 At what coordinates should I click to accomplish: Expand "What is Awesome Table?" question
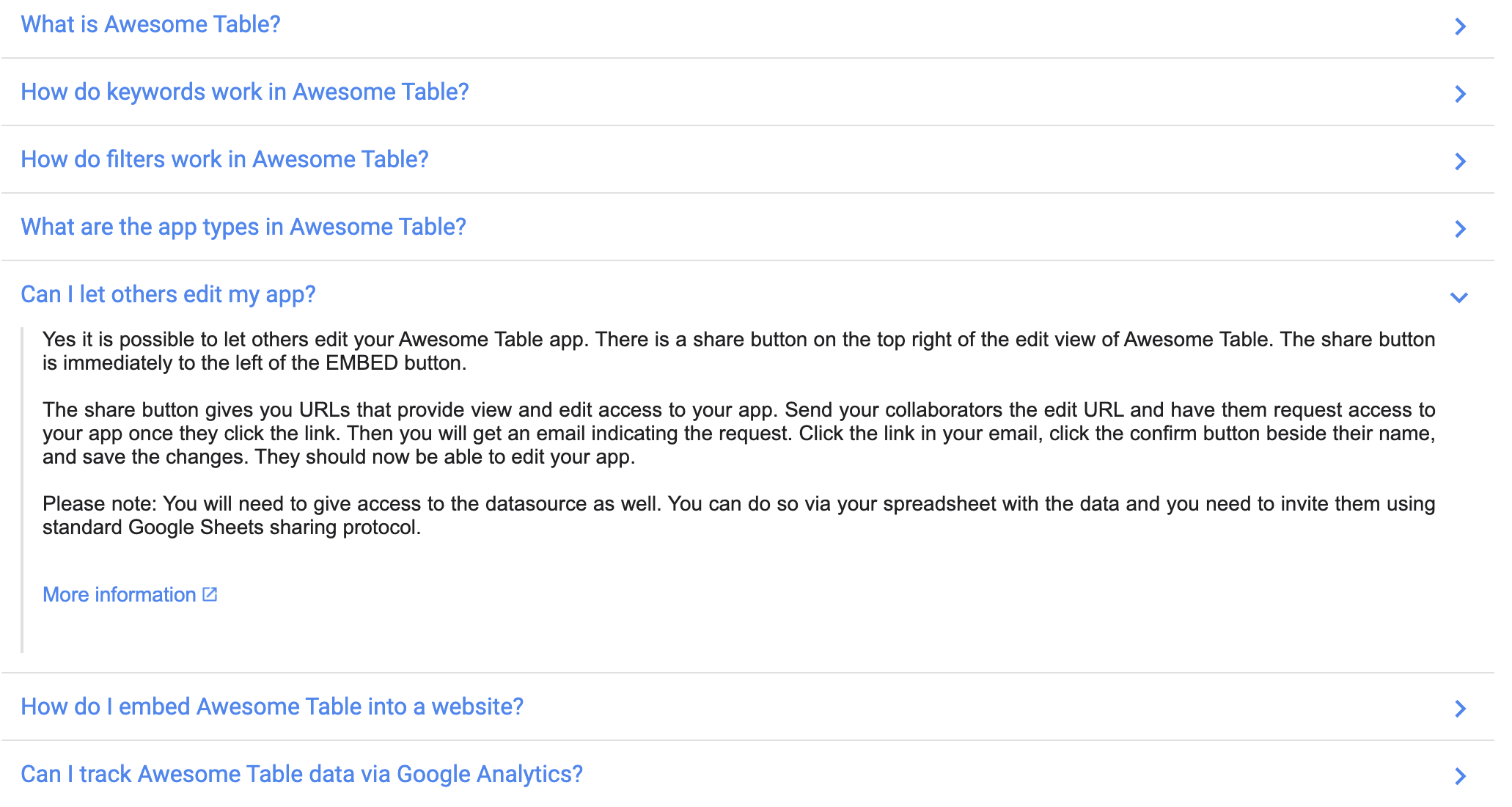click(150, 25)
